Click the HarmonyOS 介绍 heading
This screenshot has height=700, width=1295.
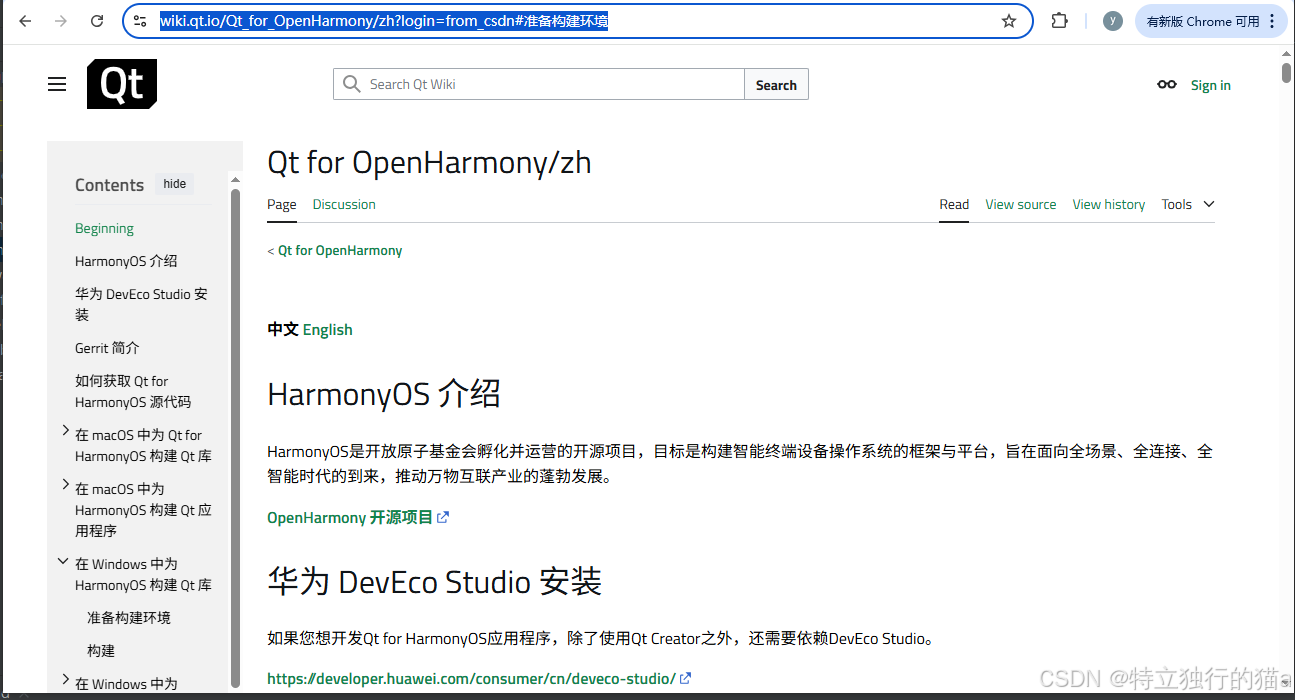point(384,394)
